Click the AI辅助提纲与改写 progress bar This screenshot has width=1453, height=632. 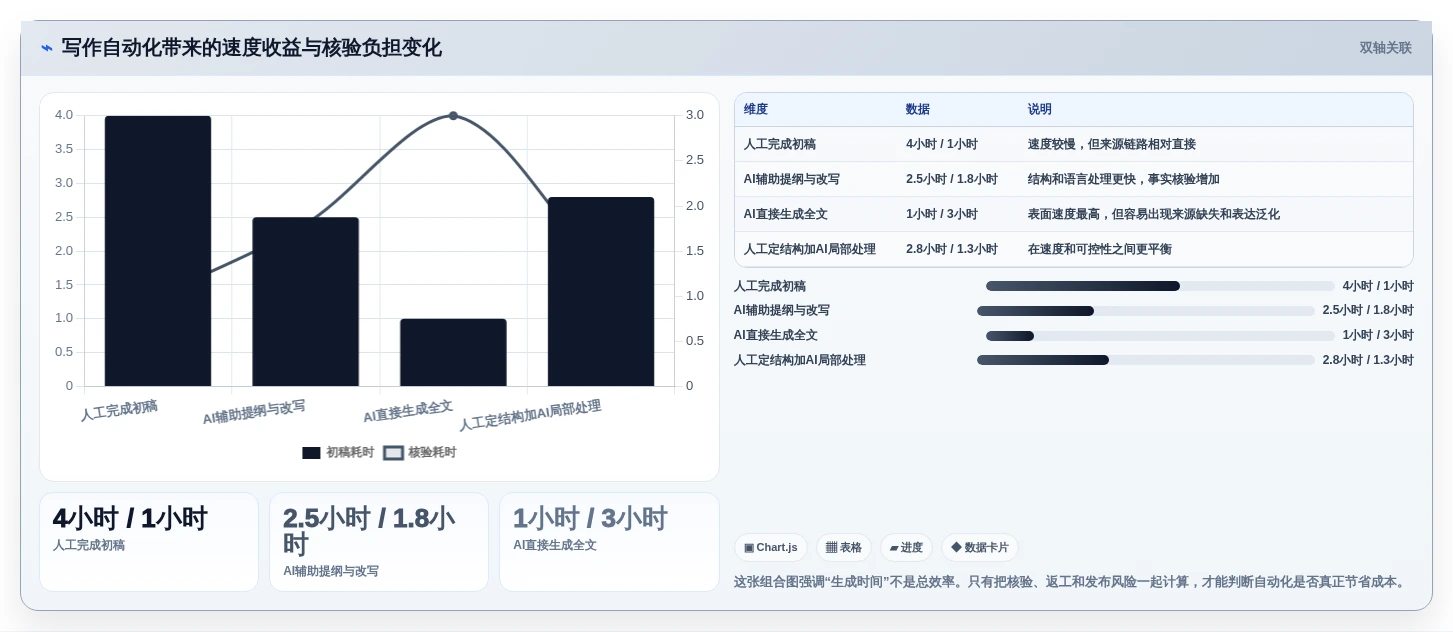(x=1146, y=311)
